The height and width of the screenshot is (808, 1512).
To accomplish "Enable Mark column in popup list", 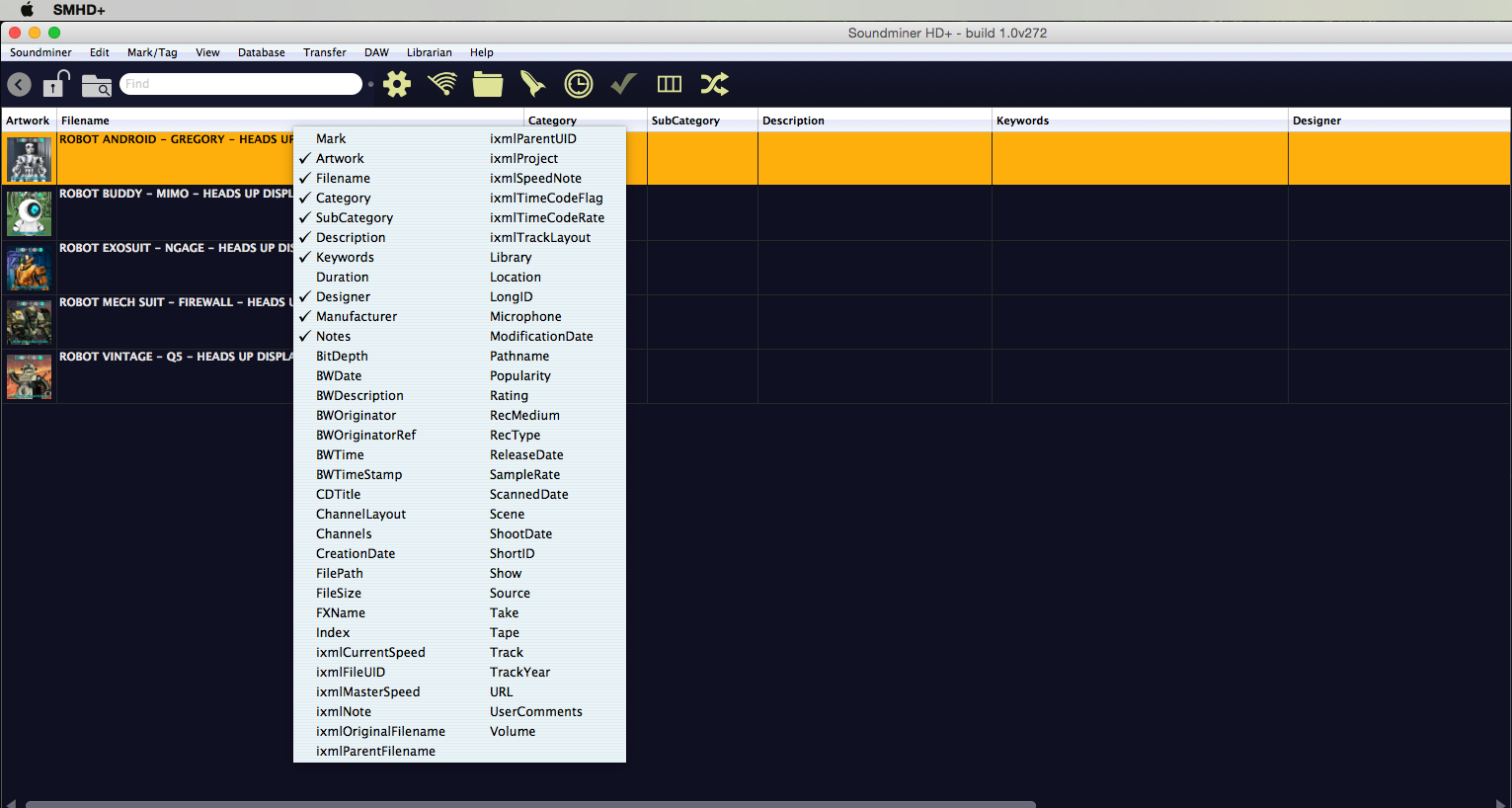I will tap(331, 138).
